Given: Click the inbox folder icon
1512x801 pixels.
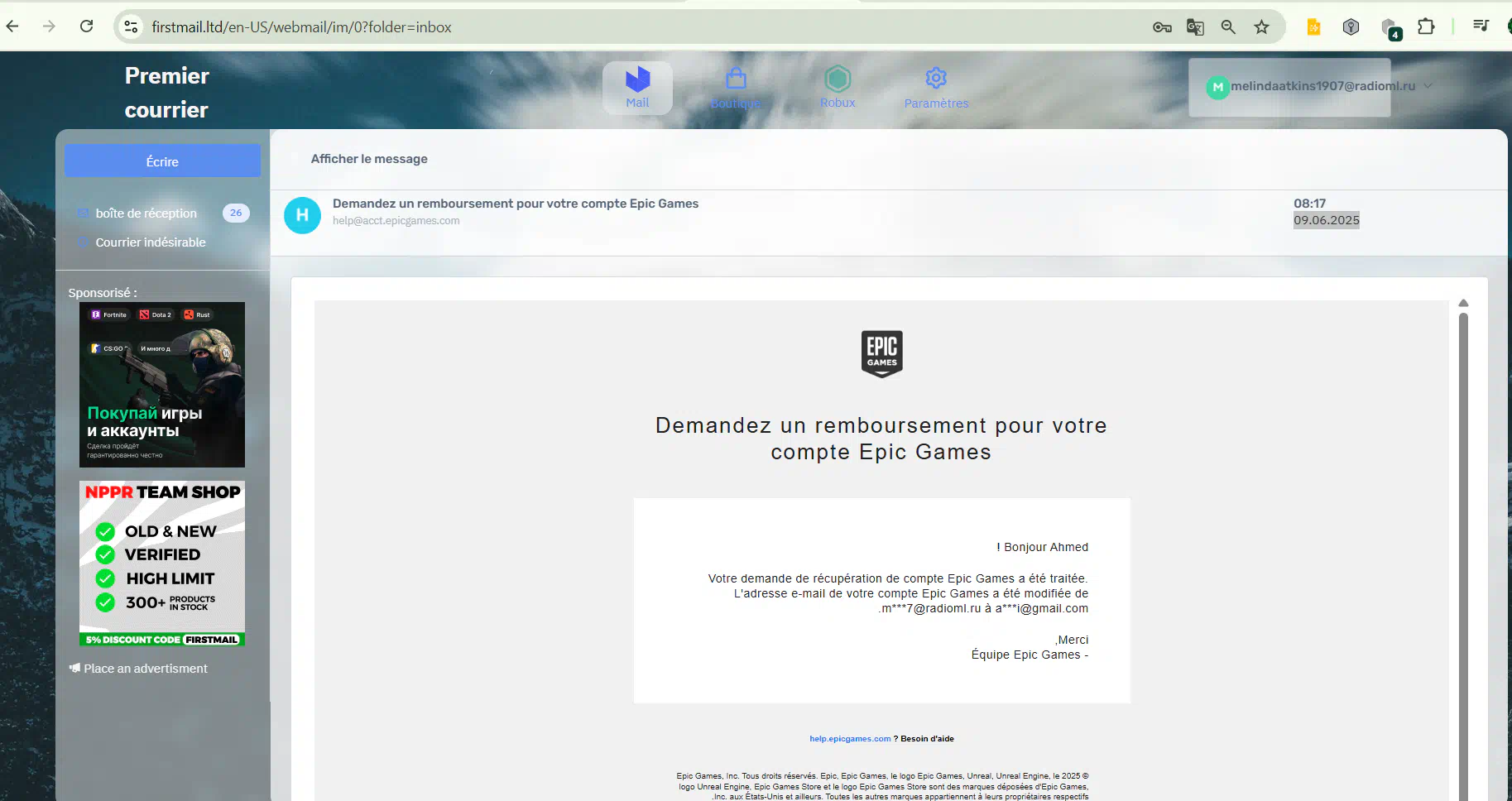Looking at the screenshot, I should pyautogui.click(x=82, y=213).
